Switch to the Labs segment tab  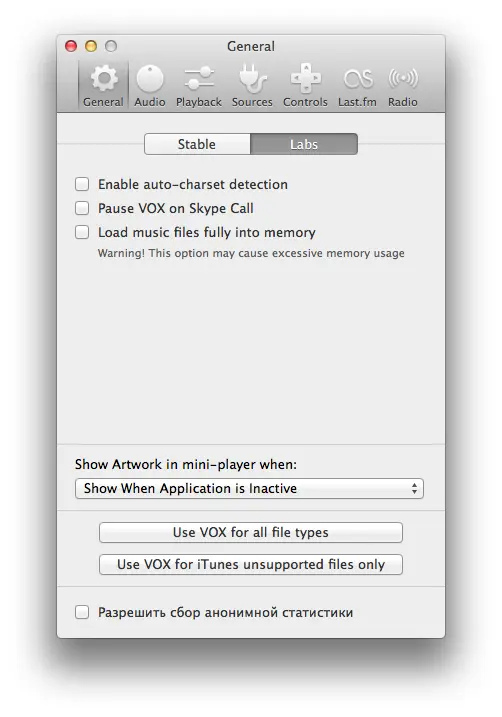304,144
